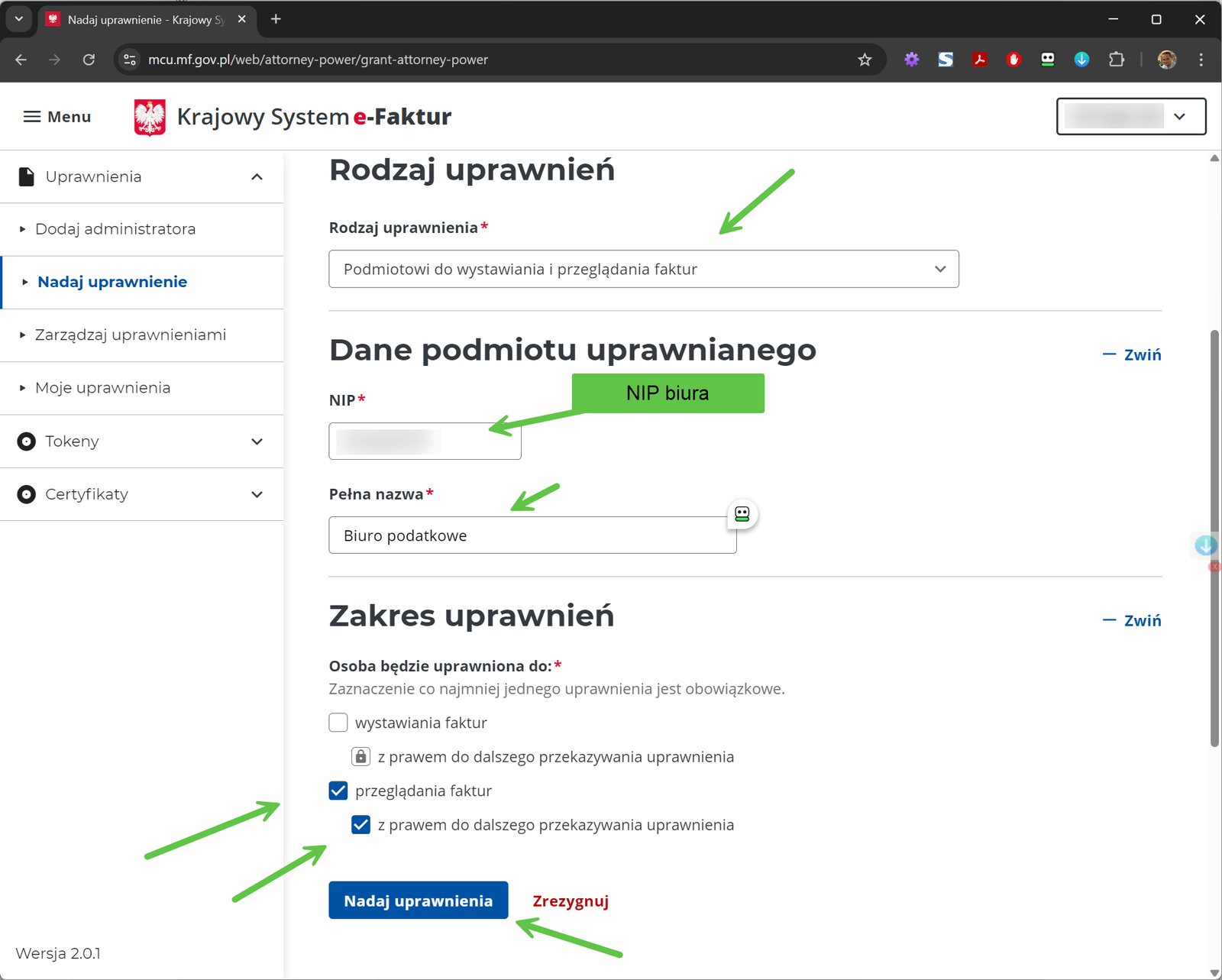Screen dimensions: 1222x980
Task: Click the purple gear extension icon
Action: click(911, 60)
